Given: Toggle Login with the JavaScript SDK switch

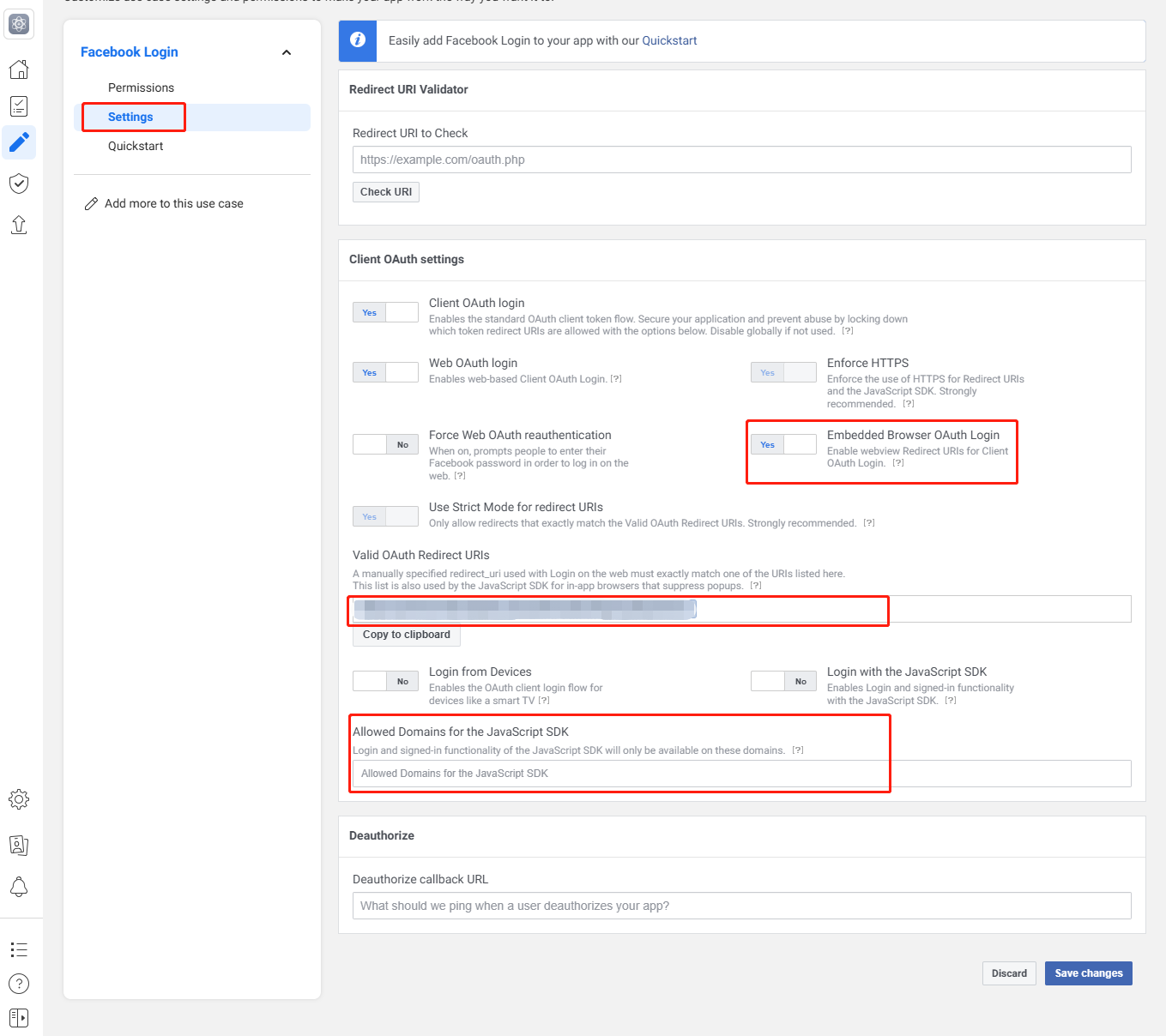Looking at the screenshot, I should pos(783,681).
